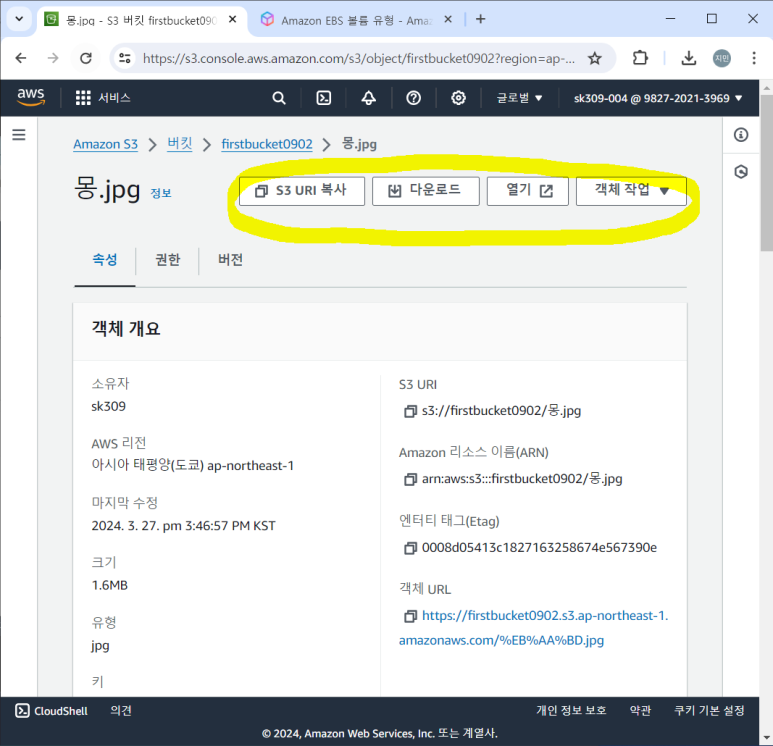The width and height of the screenshot is (773, 746).
Task: Open browser extensions puzzle icon
Action: click(640, 58)
